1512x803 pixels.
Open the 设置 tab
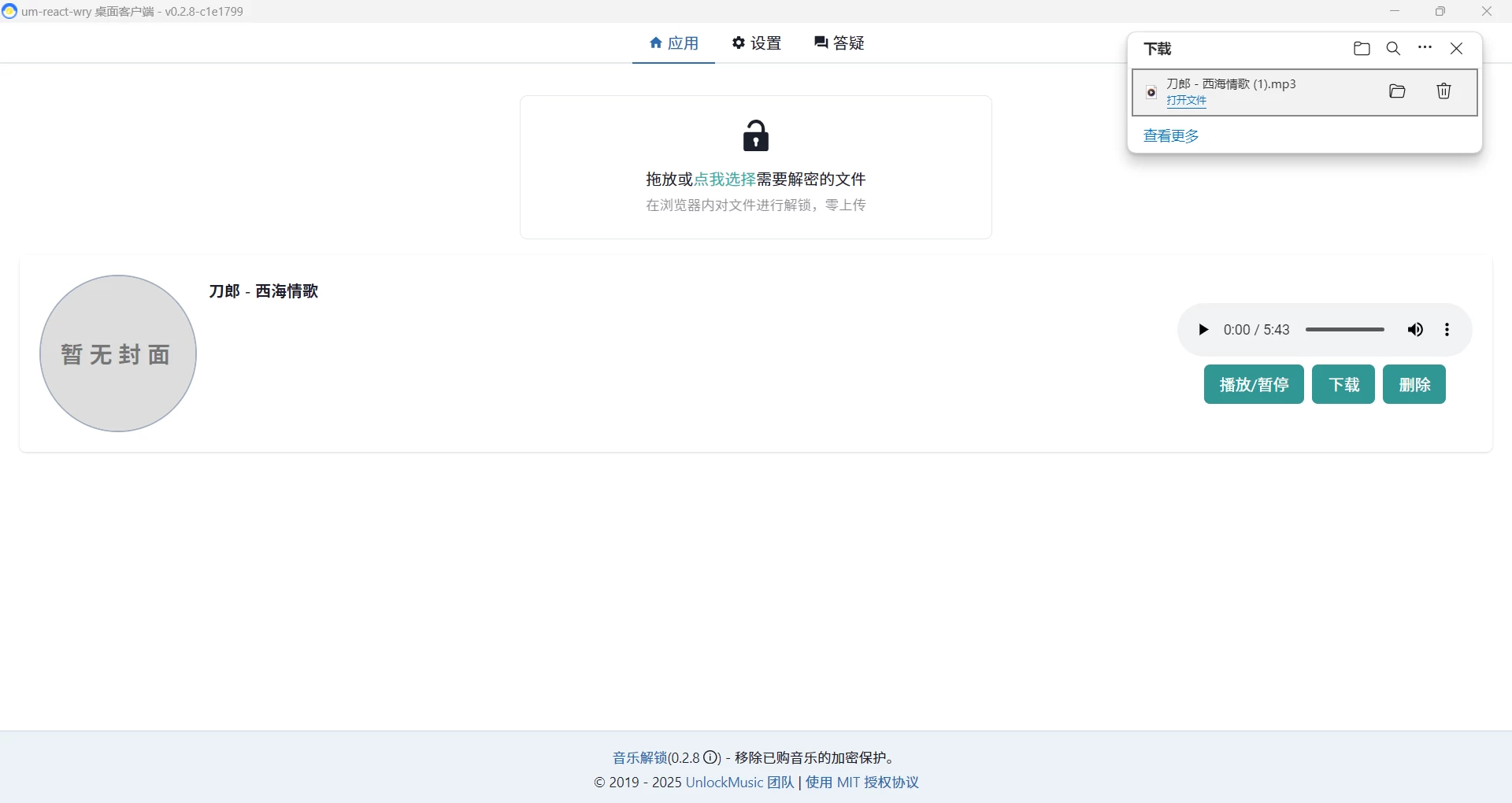756,43
